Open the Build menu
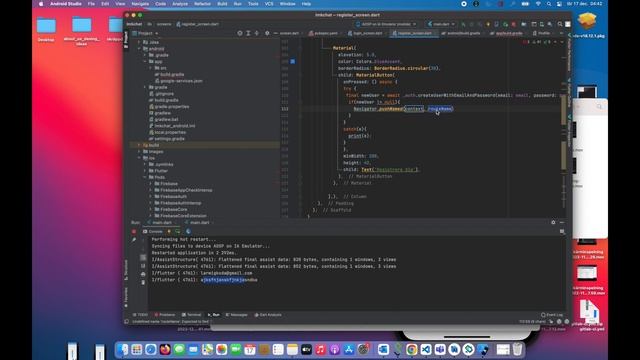Image resolution: width=640 pixels, height=360 pixels. click(x=222, y=4)
